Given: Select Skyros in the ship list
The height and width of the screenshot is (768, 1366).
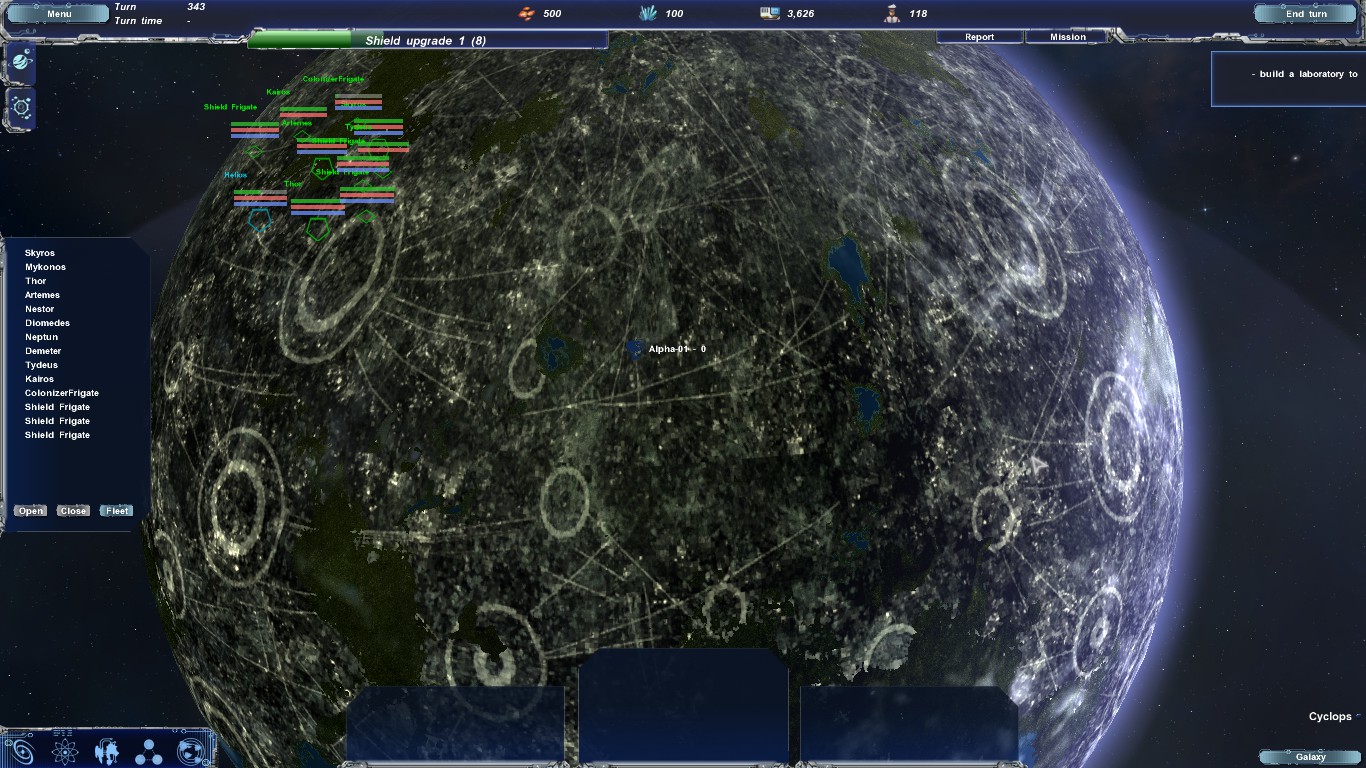Looking at the screenshot, I should tap(40, 253).
